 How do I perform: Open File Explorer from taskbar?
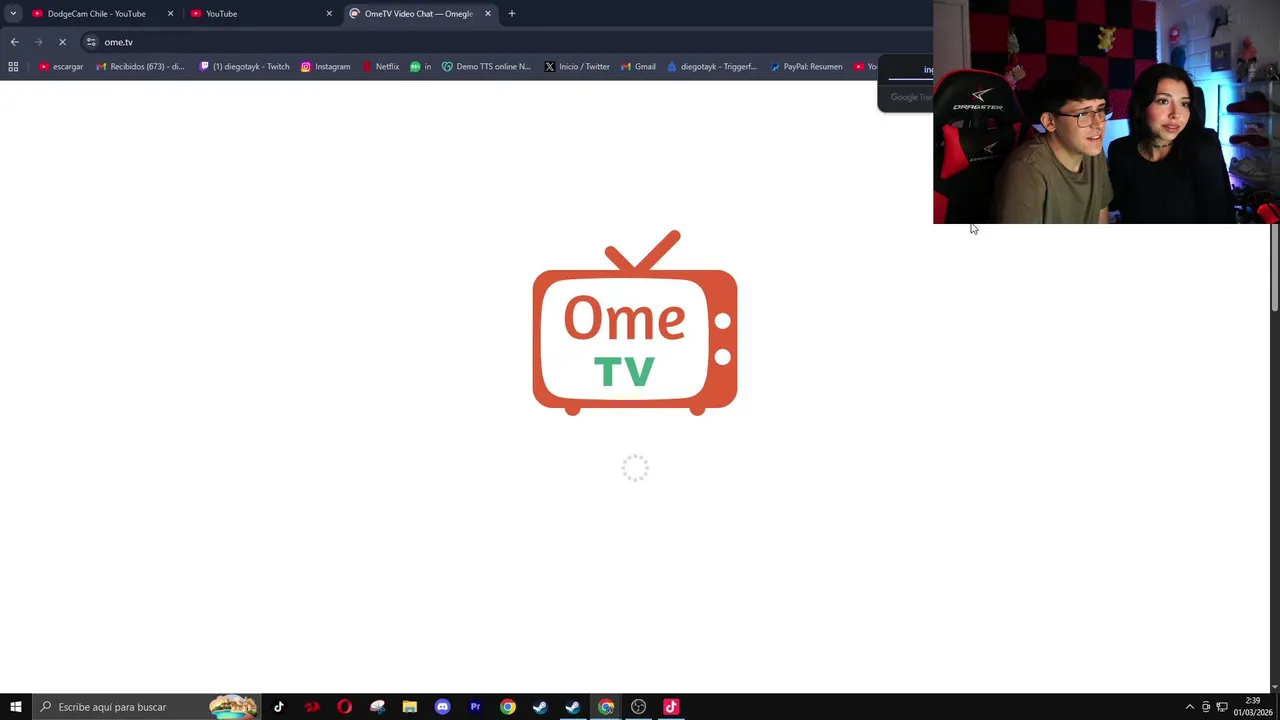click(410, 707)
